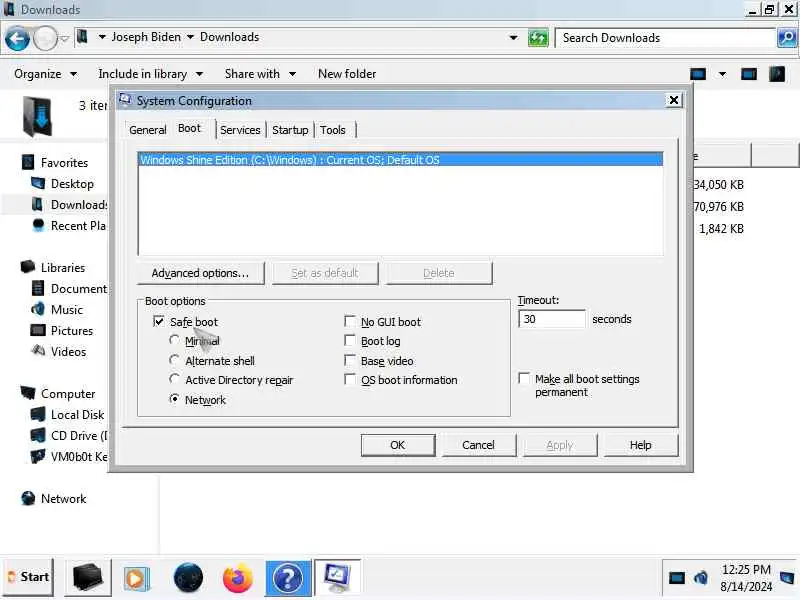Check Make all boot settings permanent
The image size is (800, 600).
(524, 379)
